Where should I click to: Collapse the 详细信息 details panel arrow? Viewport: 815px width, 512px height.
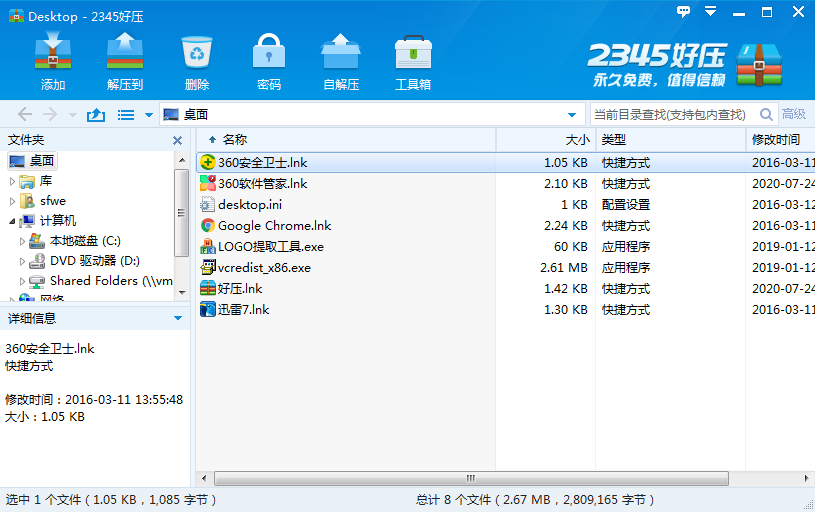coord(178,318)
